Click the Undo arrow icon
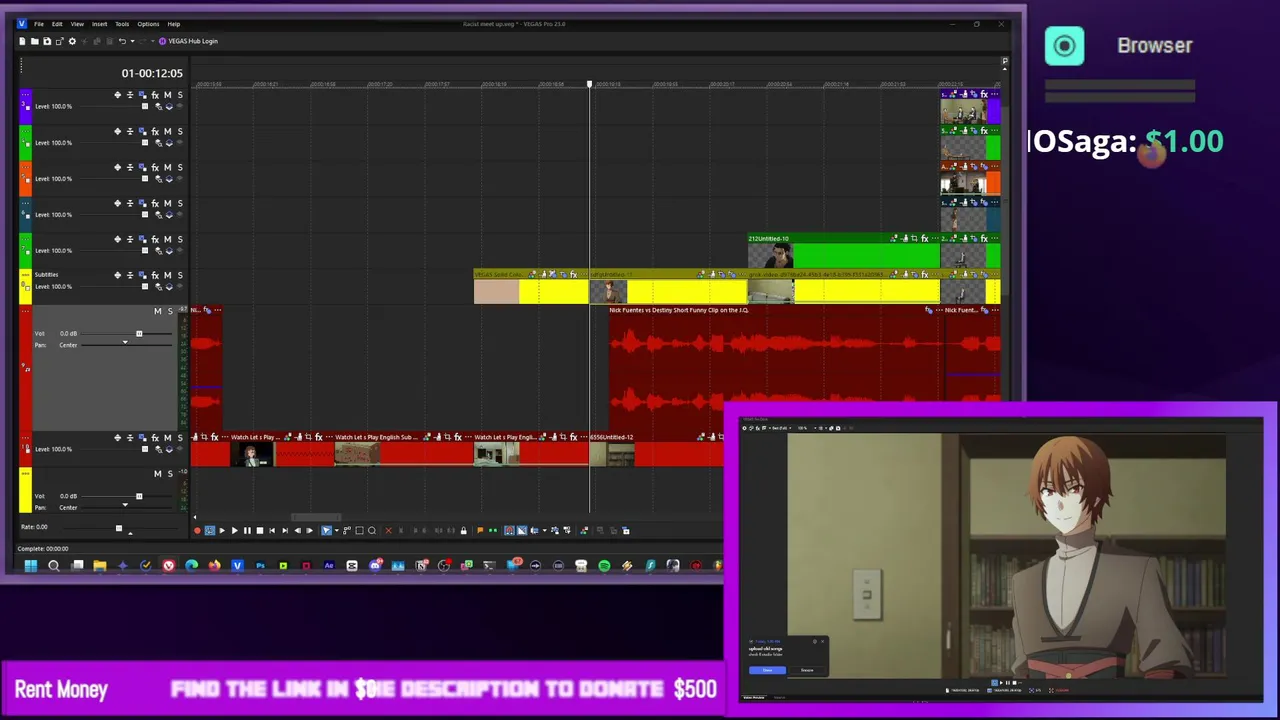The image size is (1280, 720). point(122,41)
